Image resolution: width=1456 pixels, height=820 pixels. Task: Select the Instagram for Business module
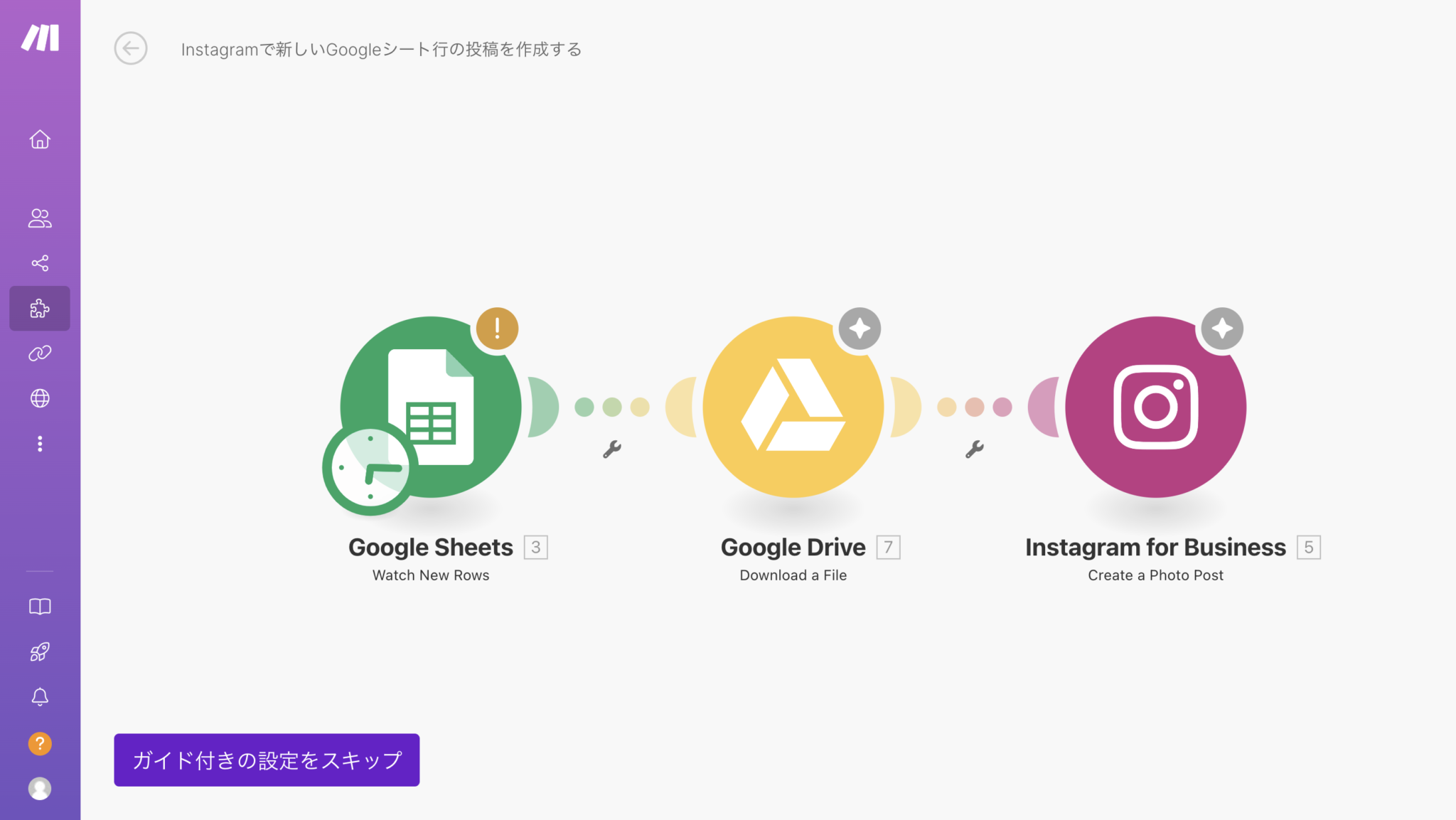coord(1156,407)
